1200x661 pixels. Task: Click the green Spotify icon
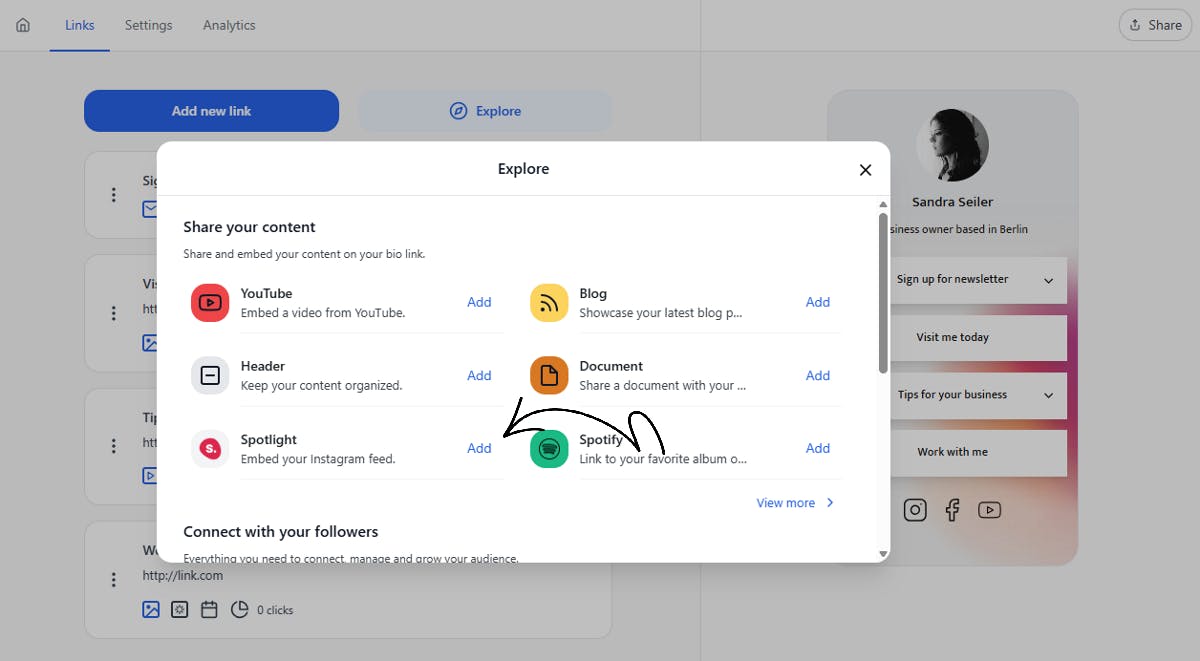tap(548, 448)
